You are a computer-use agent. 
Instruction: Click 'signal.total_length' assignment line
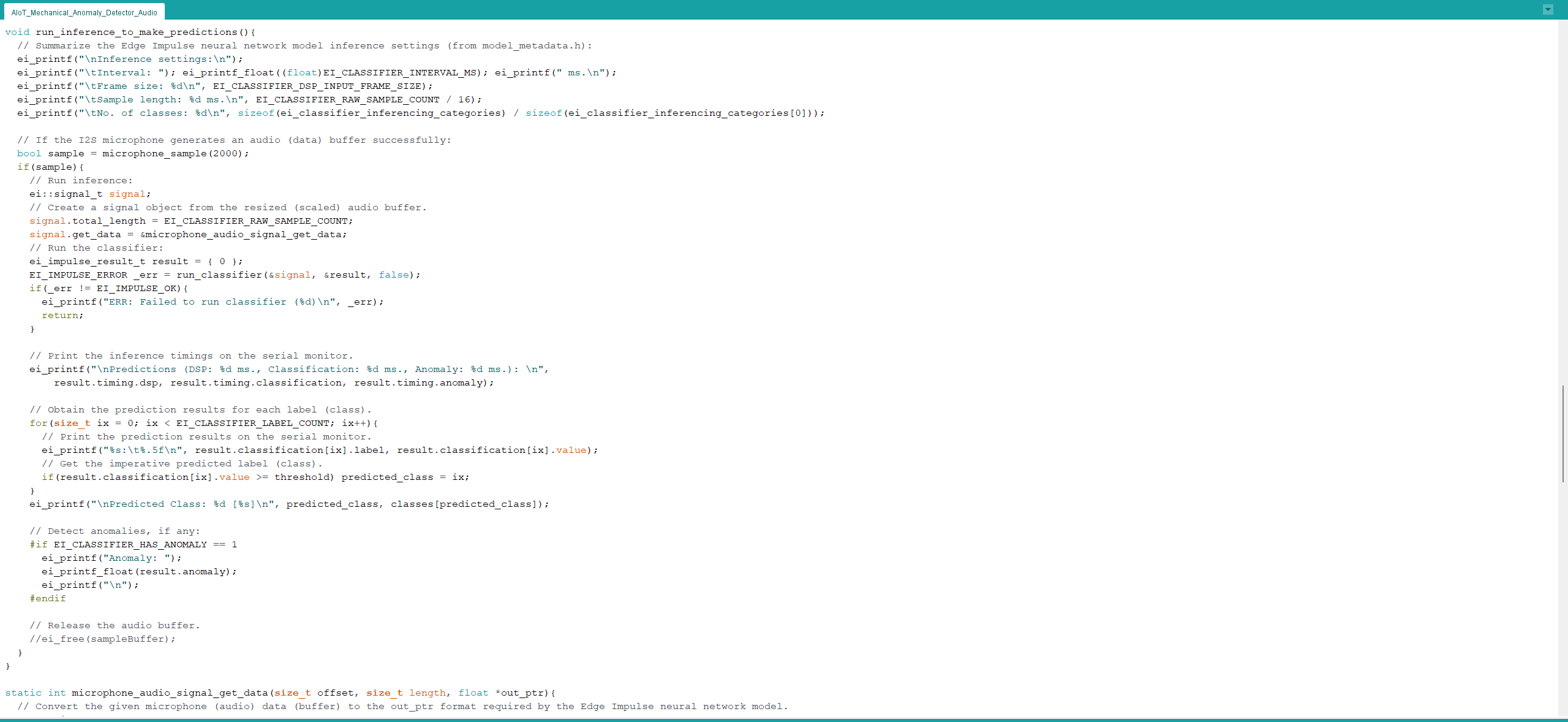pyautogui.click(x=191, y=221)
